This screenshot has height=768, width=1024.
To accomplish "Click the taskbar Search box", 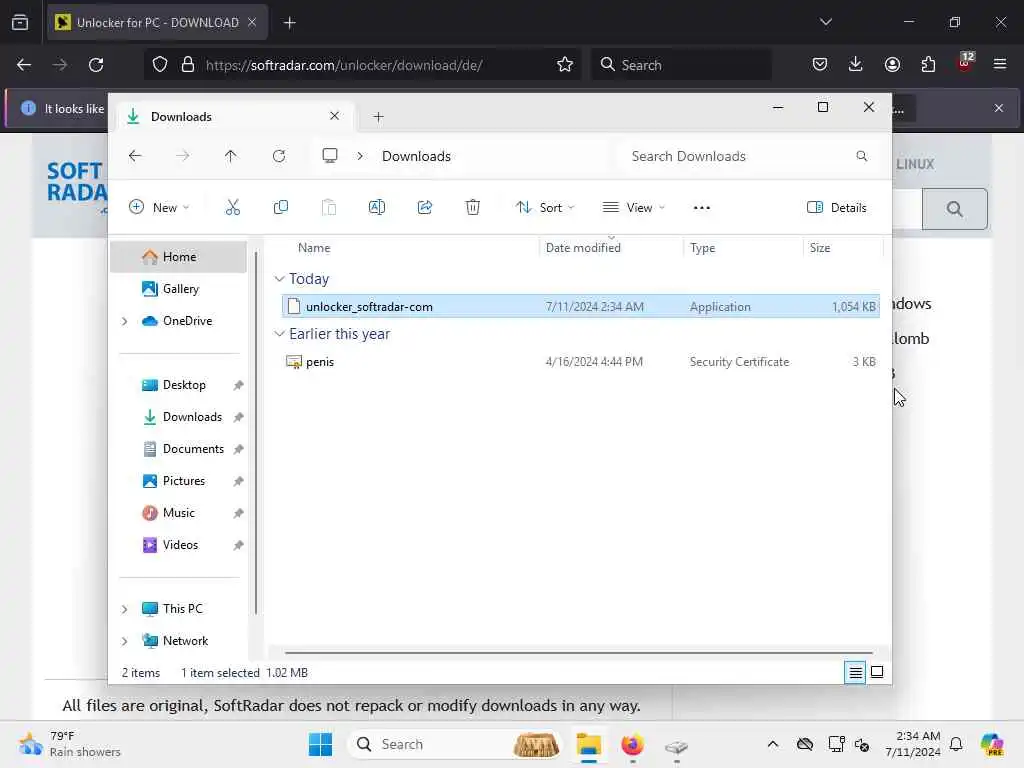I will coord(455,744).
